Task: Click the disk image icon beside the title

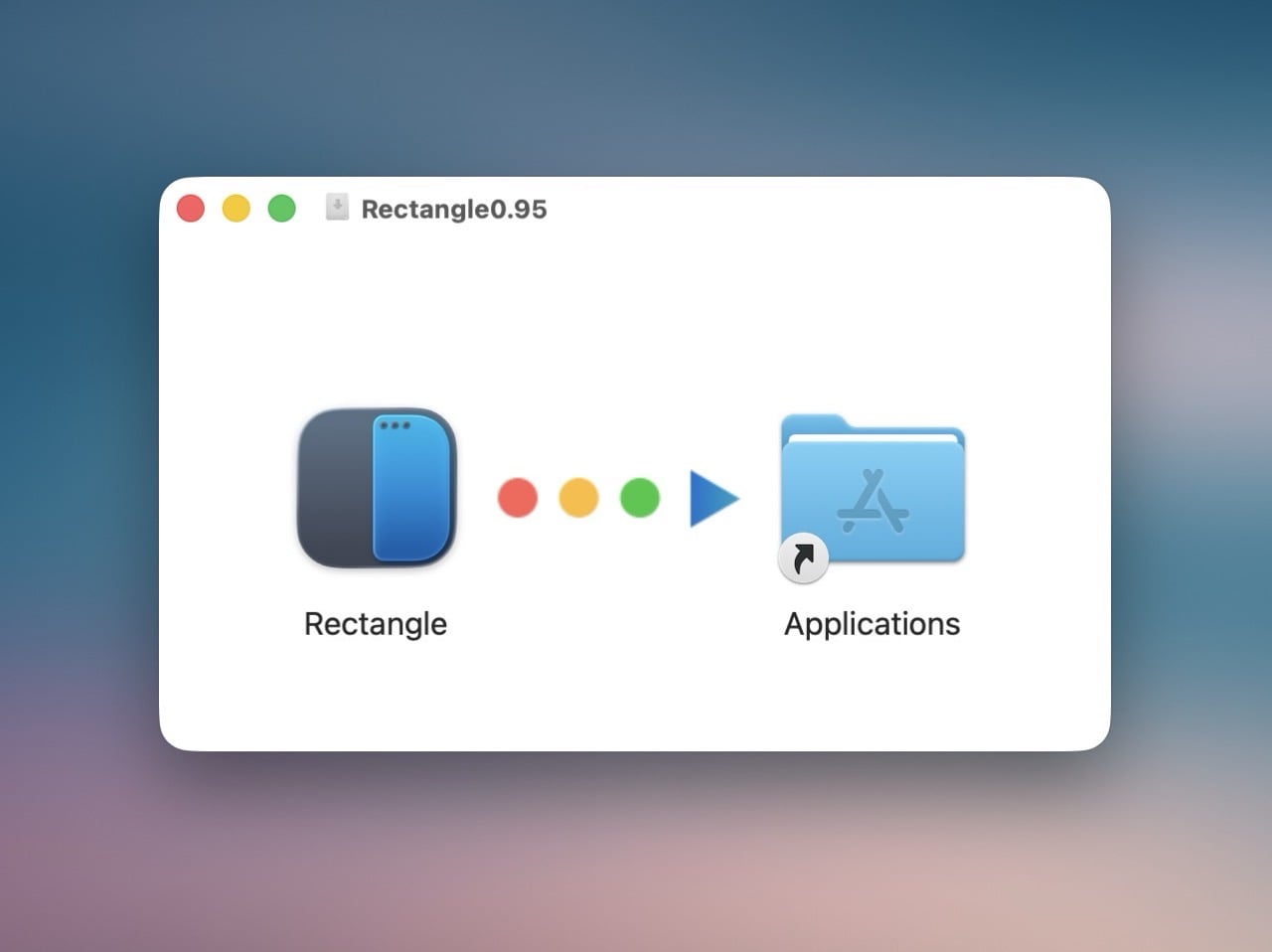Action: [337, 208]
